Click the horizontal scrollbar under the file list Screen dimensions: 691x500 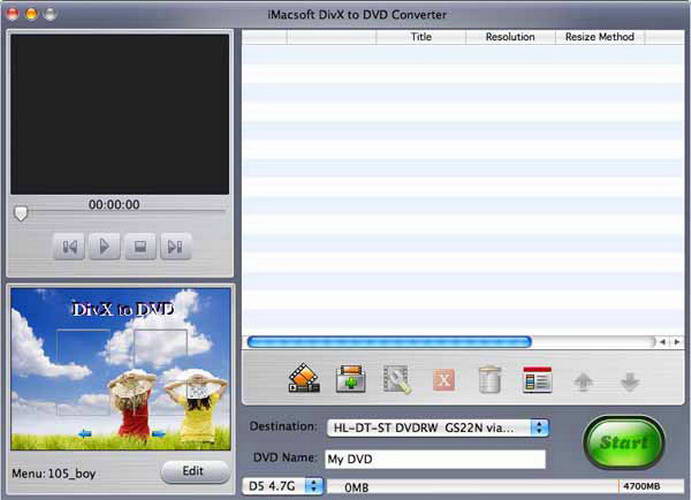pyautogui.click(x=390, y=342)
